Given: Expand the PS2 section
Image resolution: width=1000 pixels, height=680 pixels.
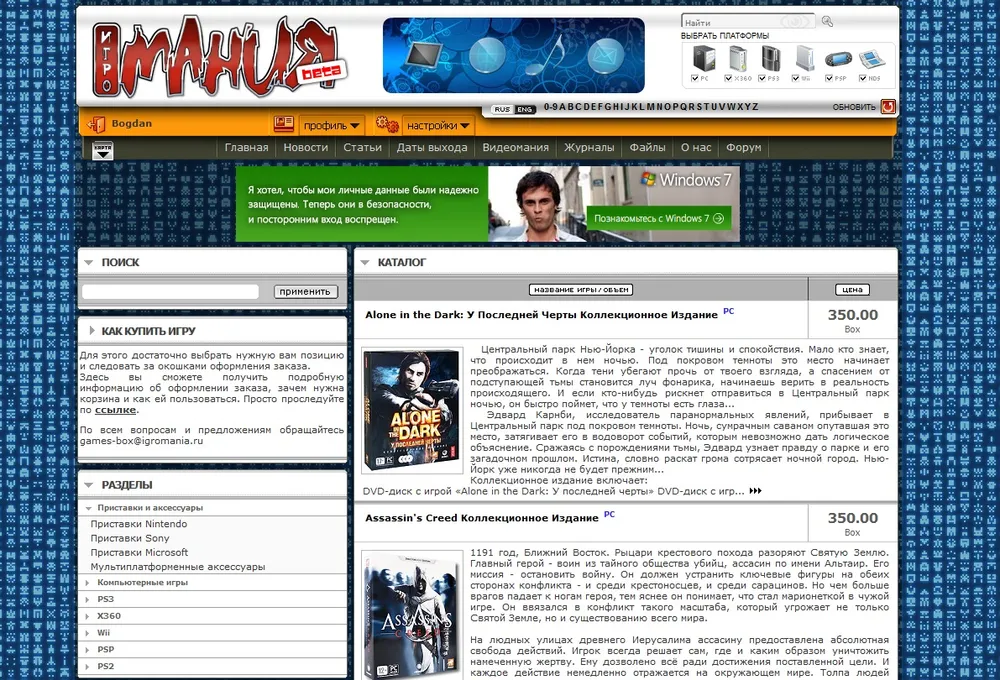Looking at the screenshot, I should [x=88, y=667].
